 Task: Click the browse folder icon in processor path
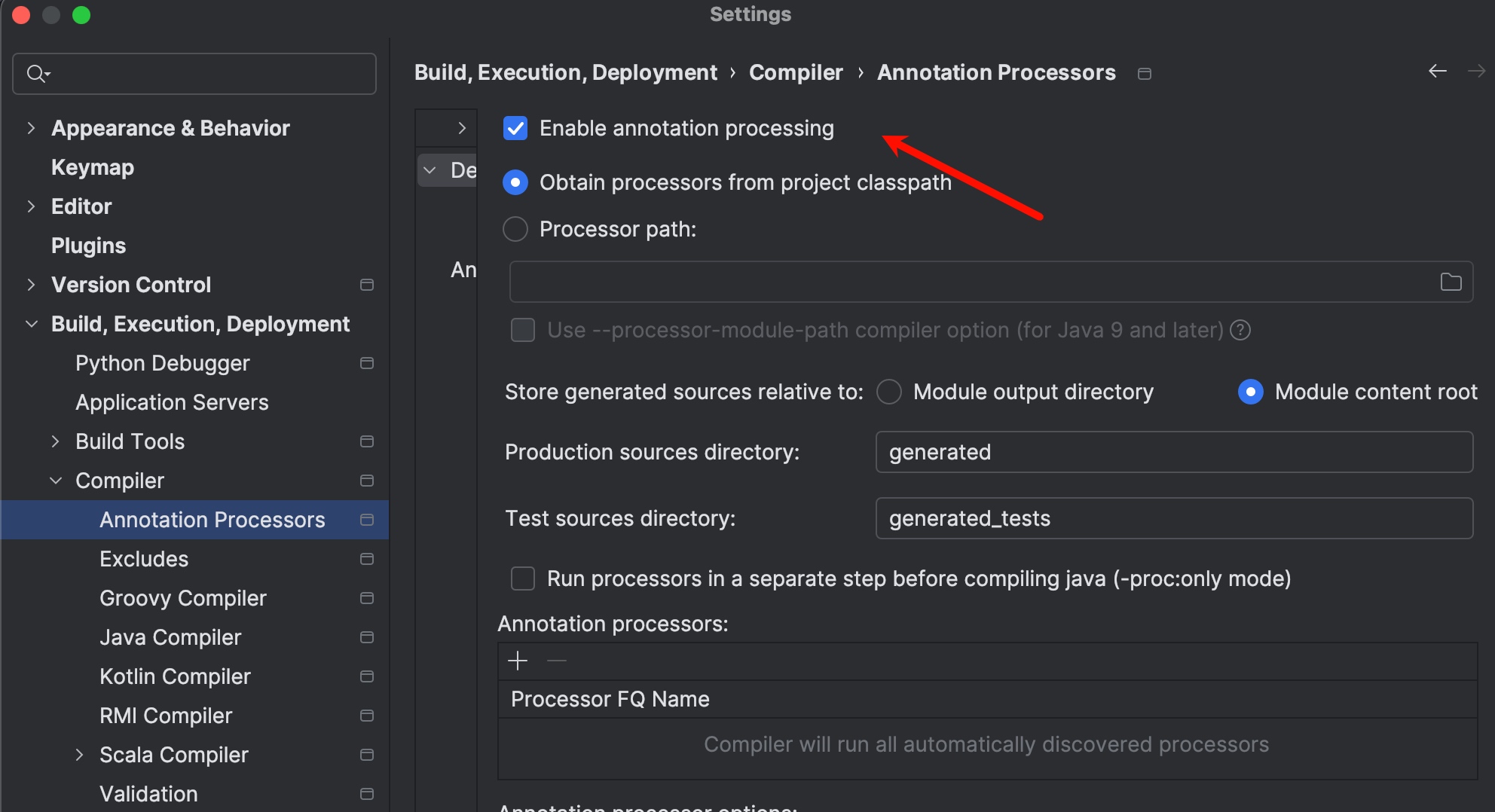coord(1451,282)
